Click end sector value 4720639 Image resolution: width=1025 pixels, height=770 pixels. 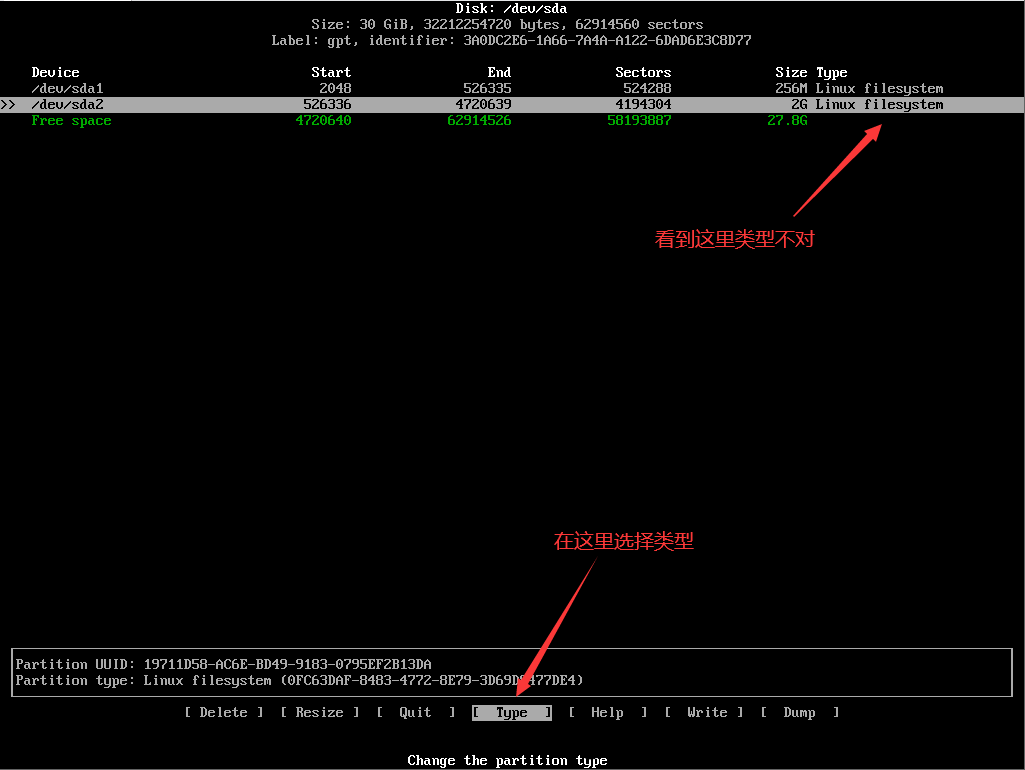tap(484, 105)
